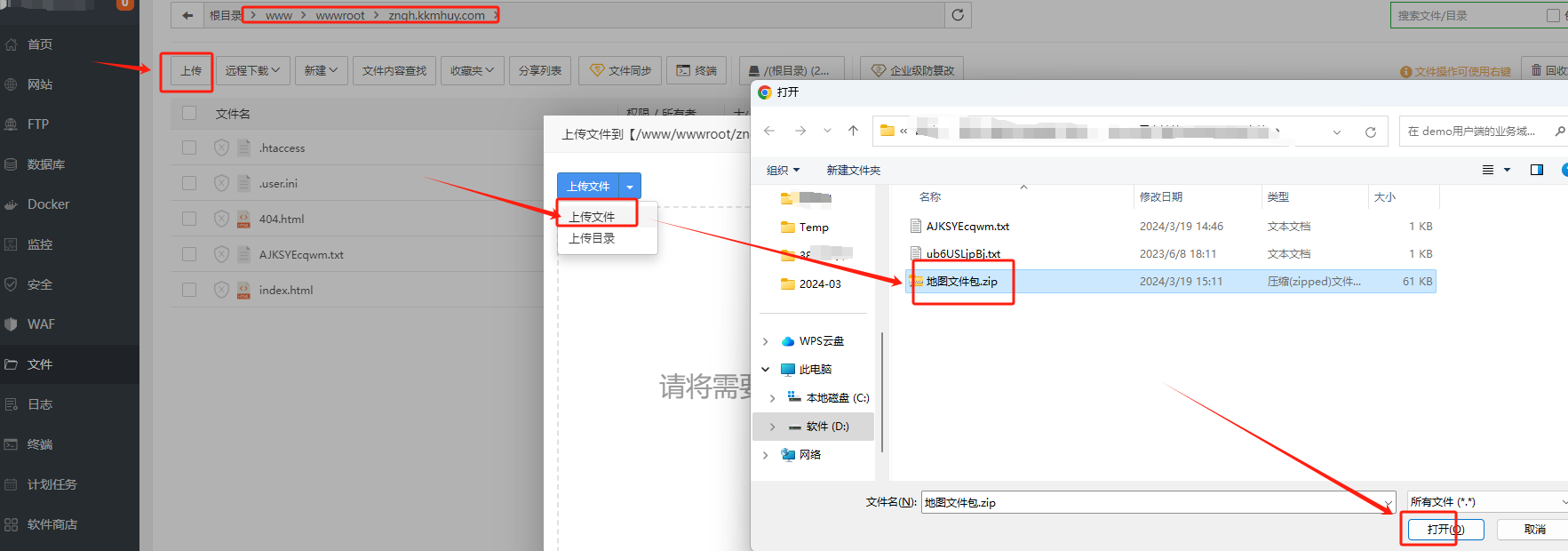Open the 网站 sidebar section

[40, 84]
